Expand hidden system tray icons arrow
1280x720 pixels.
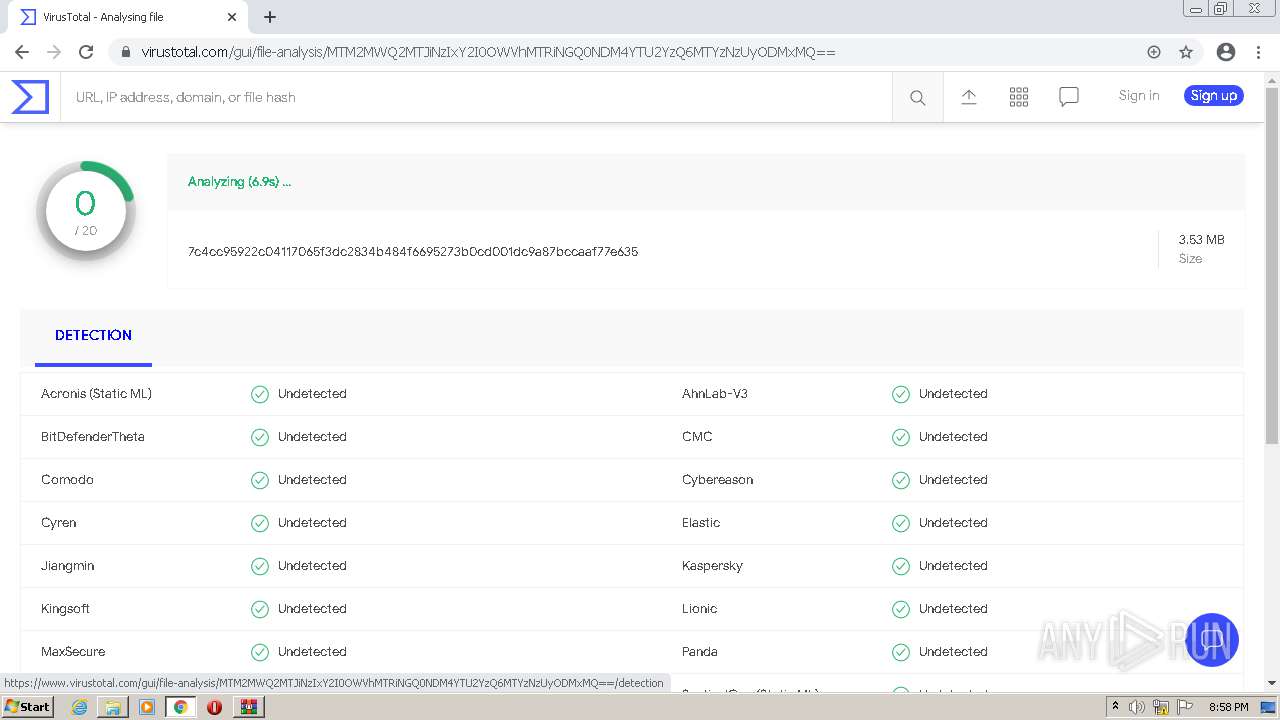coord(1115,707)
